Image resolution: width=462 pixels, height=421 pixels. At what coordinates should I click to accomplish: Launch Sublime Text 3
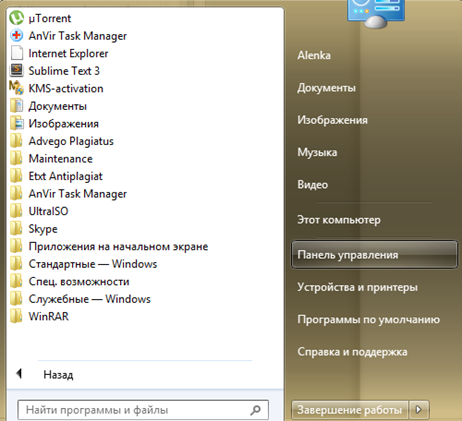pos(64,71)
